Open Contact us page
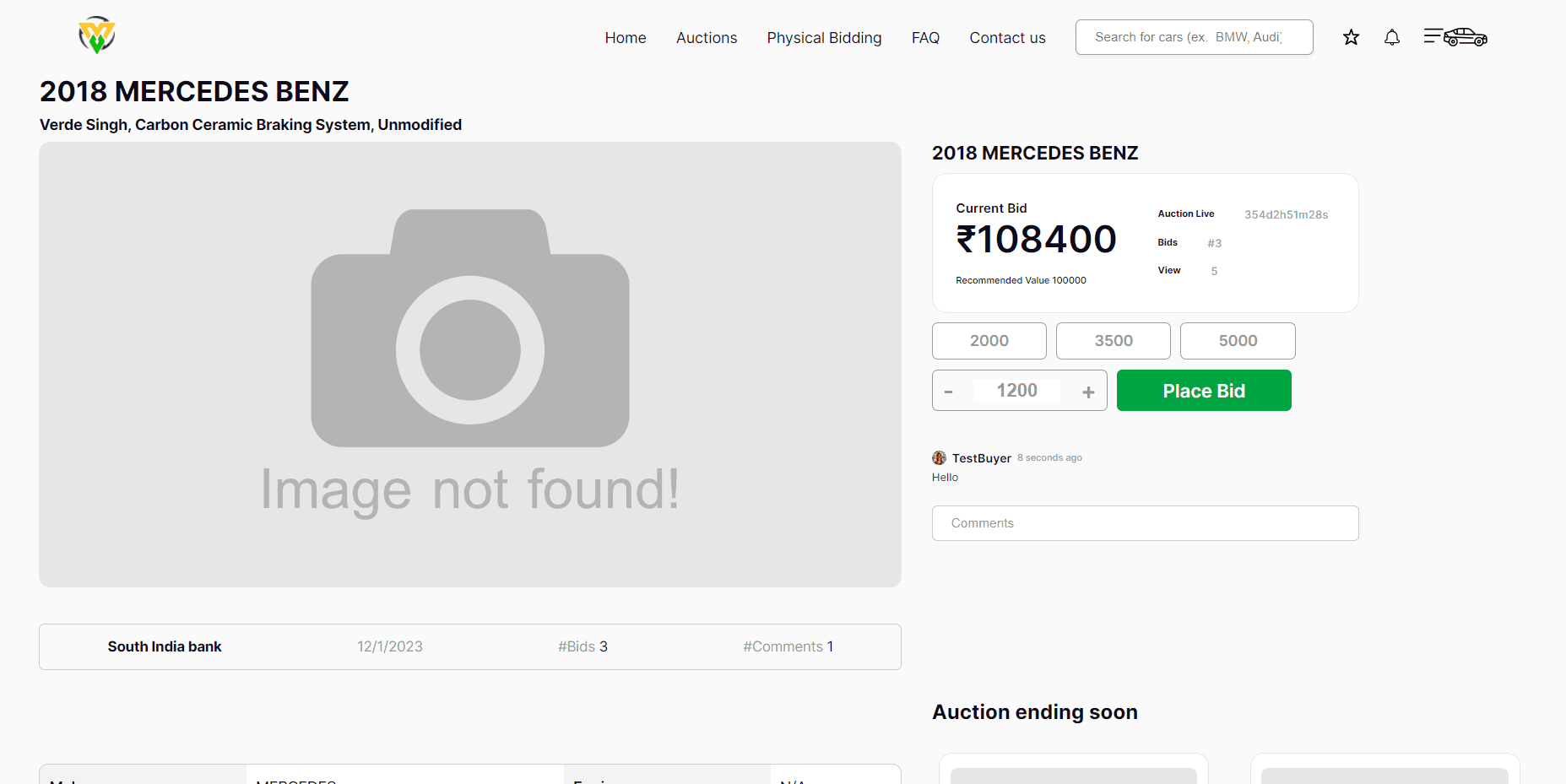The height and width of the screenshot is (784, 1566). [1007, 38]
